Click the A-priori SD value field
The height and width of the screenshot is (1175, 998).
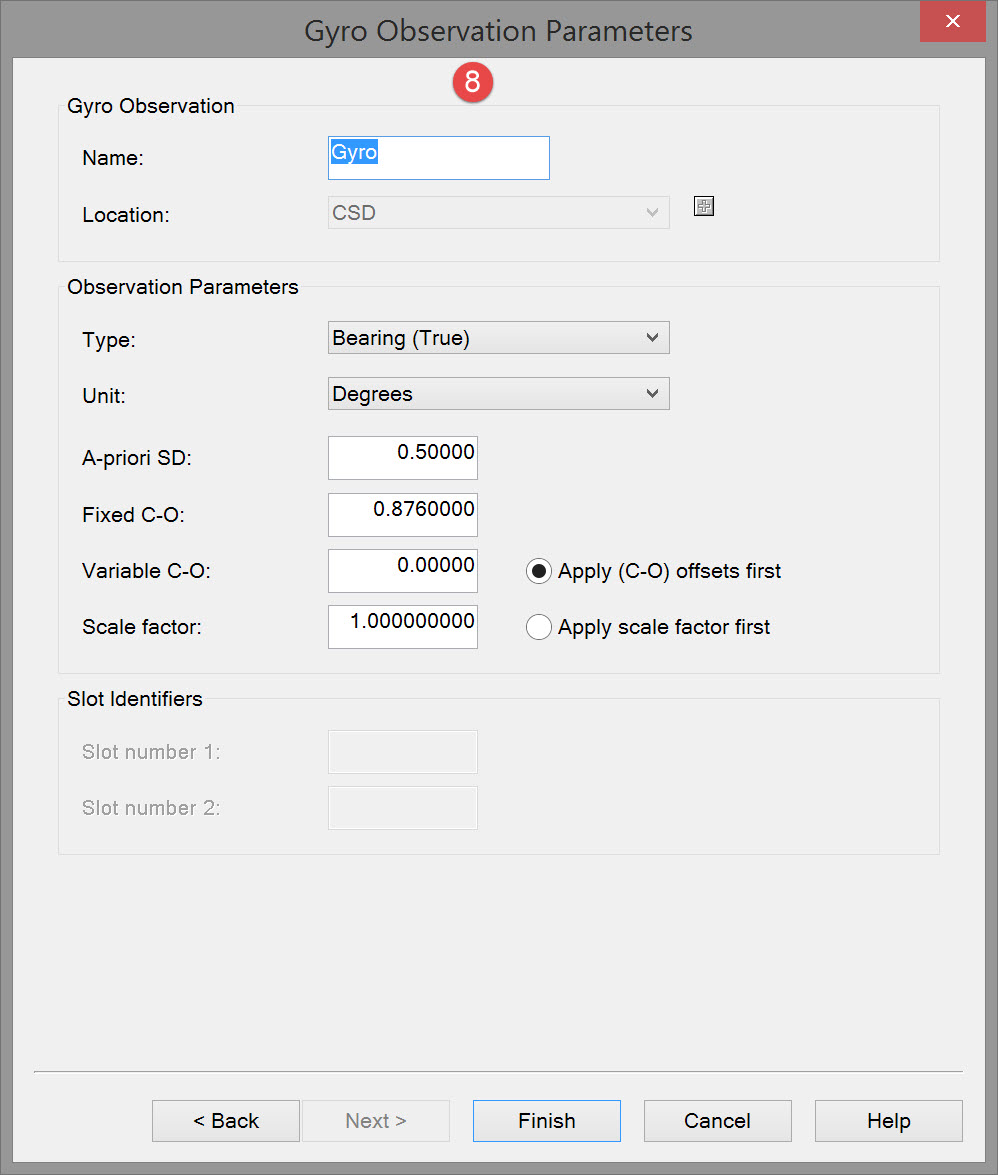[x=402, y=458]
